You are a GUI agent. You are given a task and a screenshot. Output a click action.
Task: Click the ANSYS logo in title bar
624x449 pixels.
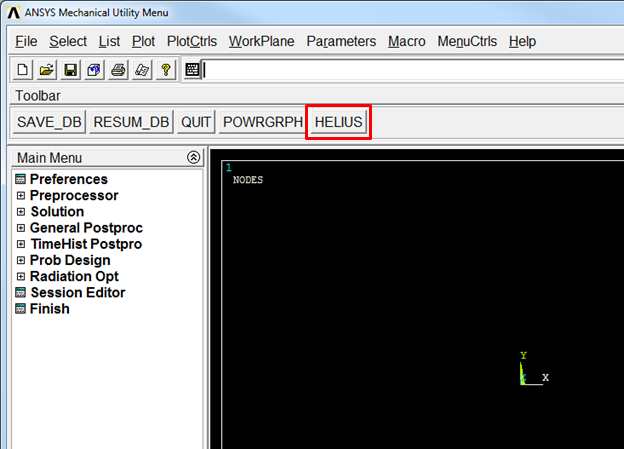[14, 13]
